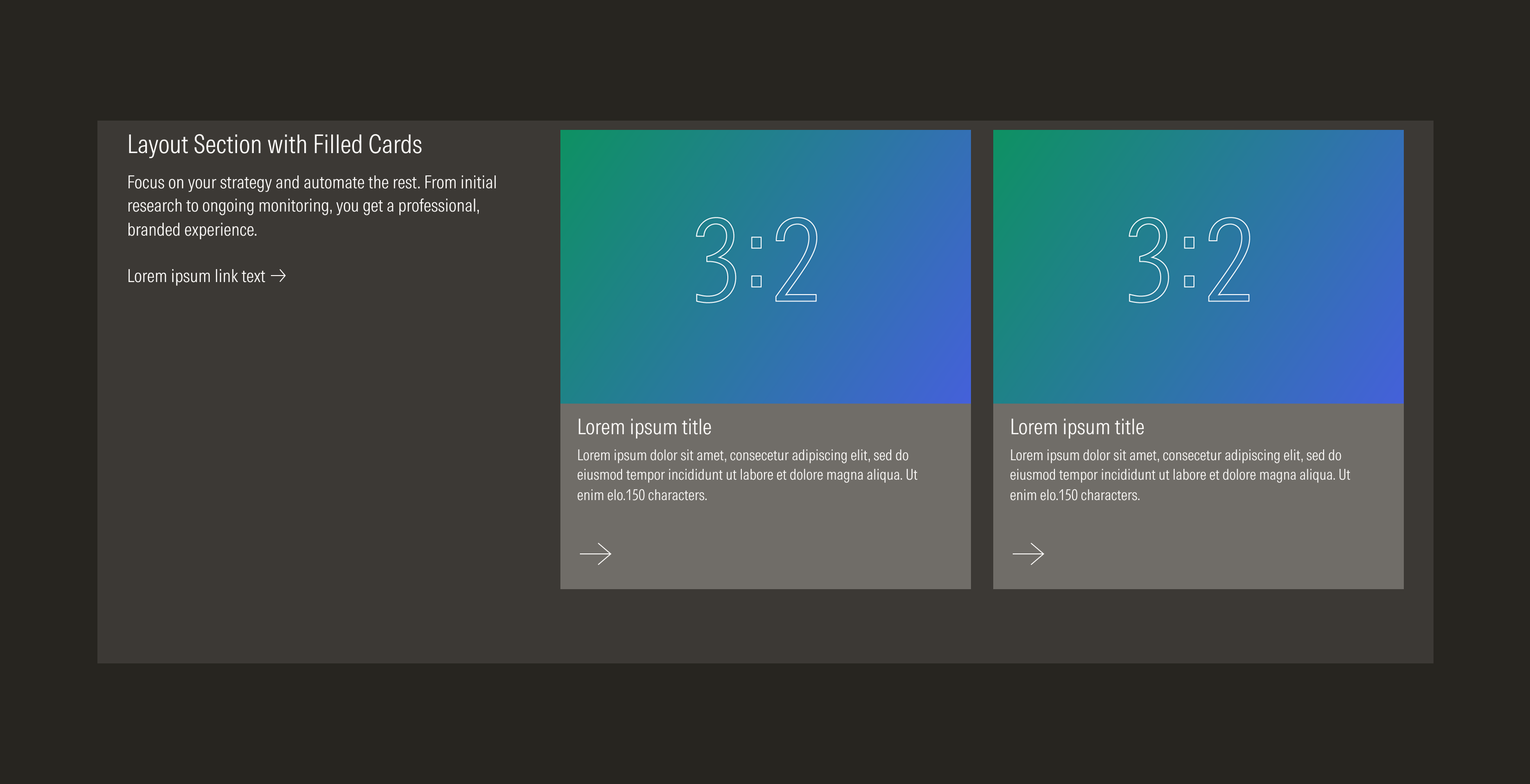The width and height of the screenshot is (1530, 784).
Task: Click the arrow icon in the right card
Action: 1028,553
